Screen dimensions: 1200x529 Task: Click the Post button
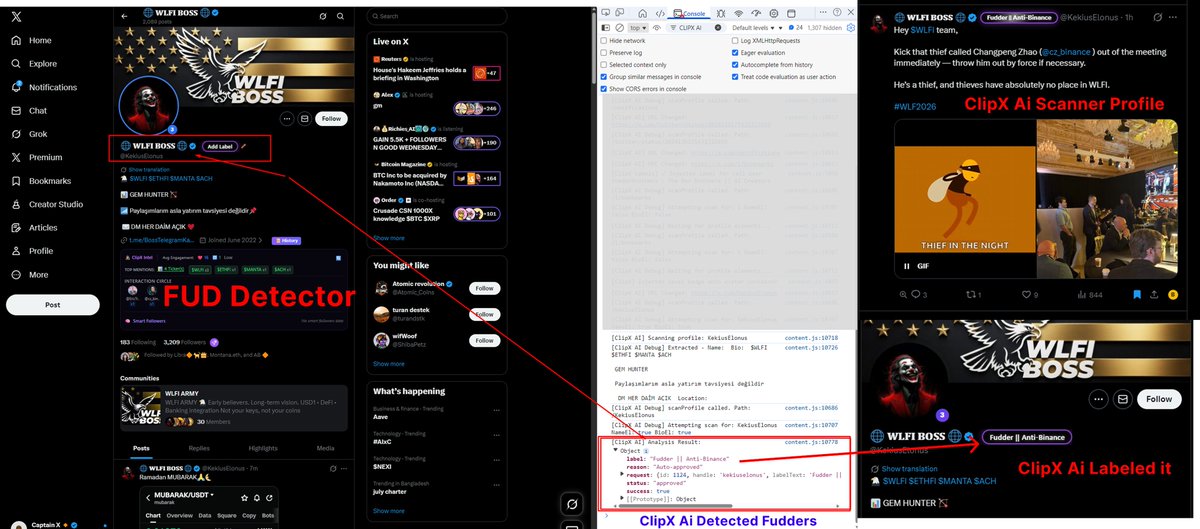52,304
